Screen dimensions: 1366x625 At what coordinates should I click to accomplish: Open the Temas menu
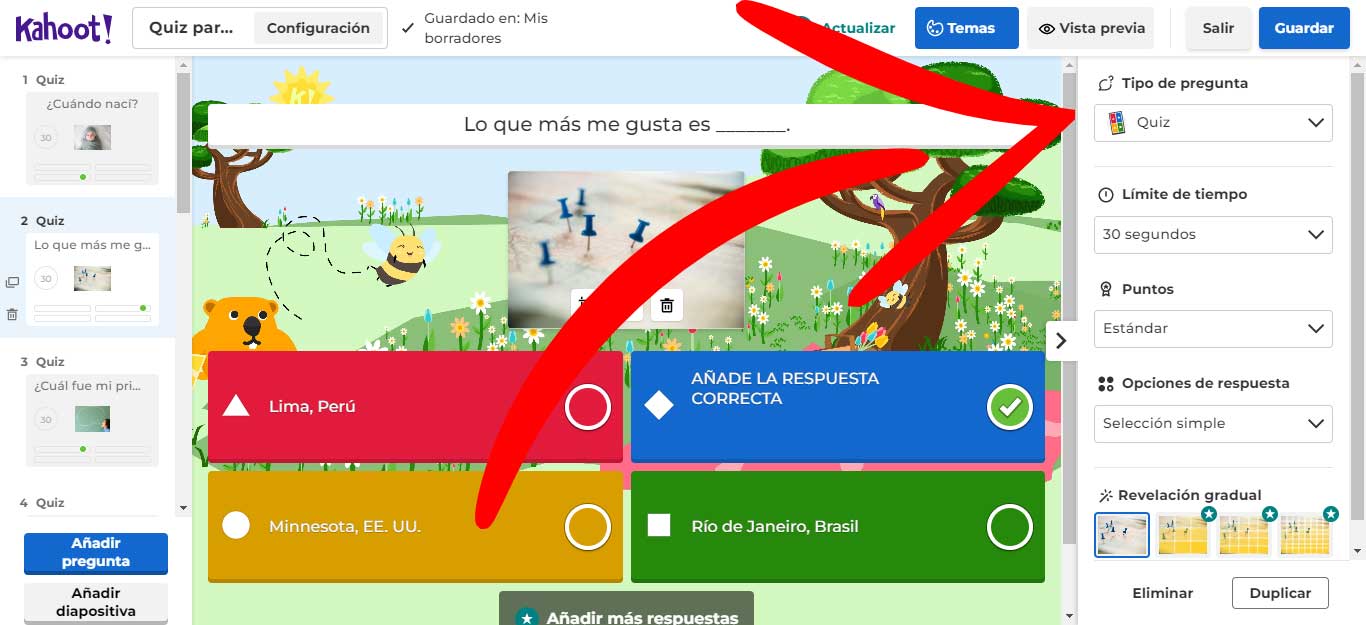pyautogui.click(x=966, y=28)
